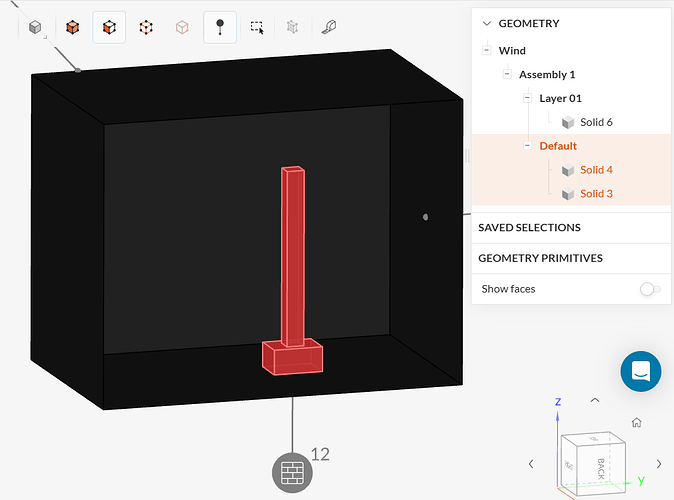Activate the face selection mode
Image resolution: width=674 pixels, height=500 pixels.
pyautogui.click(x=109, y=28)
